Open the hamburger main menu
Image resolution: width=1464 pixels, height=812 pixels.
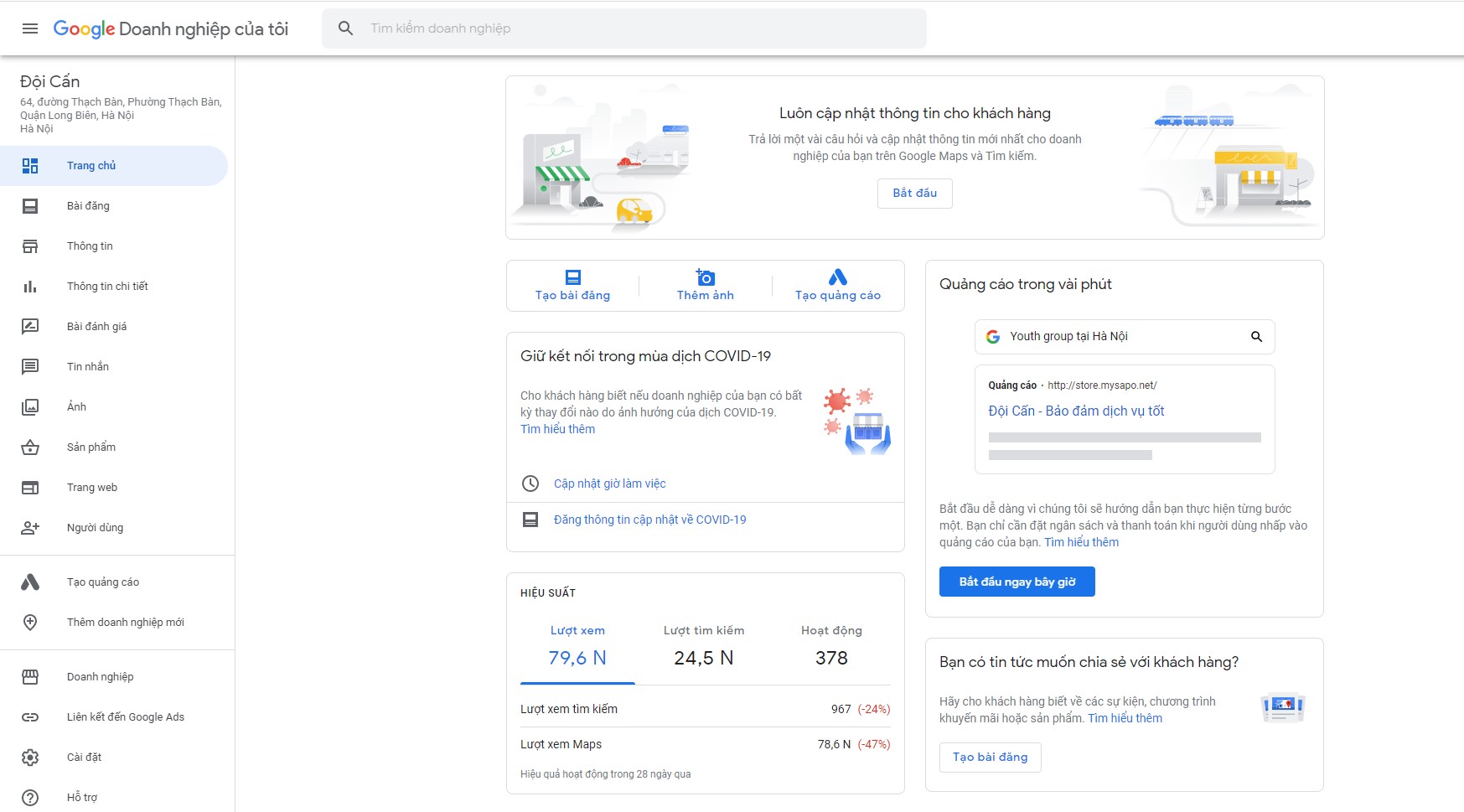(30, 28)
